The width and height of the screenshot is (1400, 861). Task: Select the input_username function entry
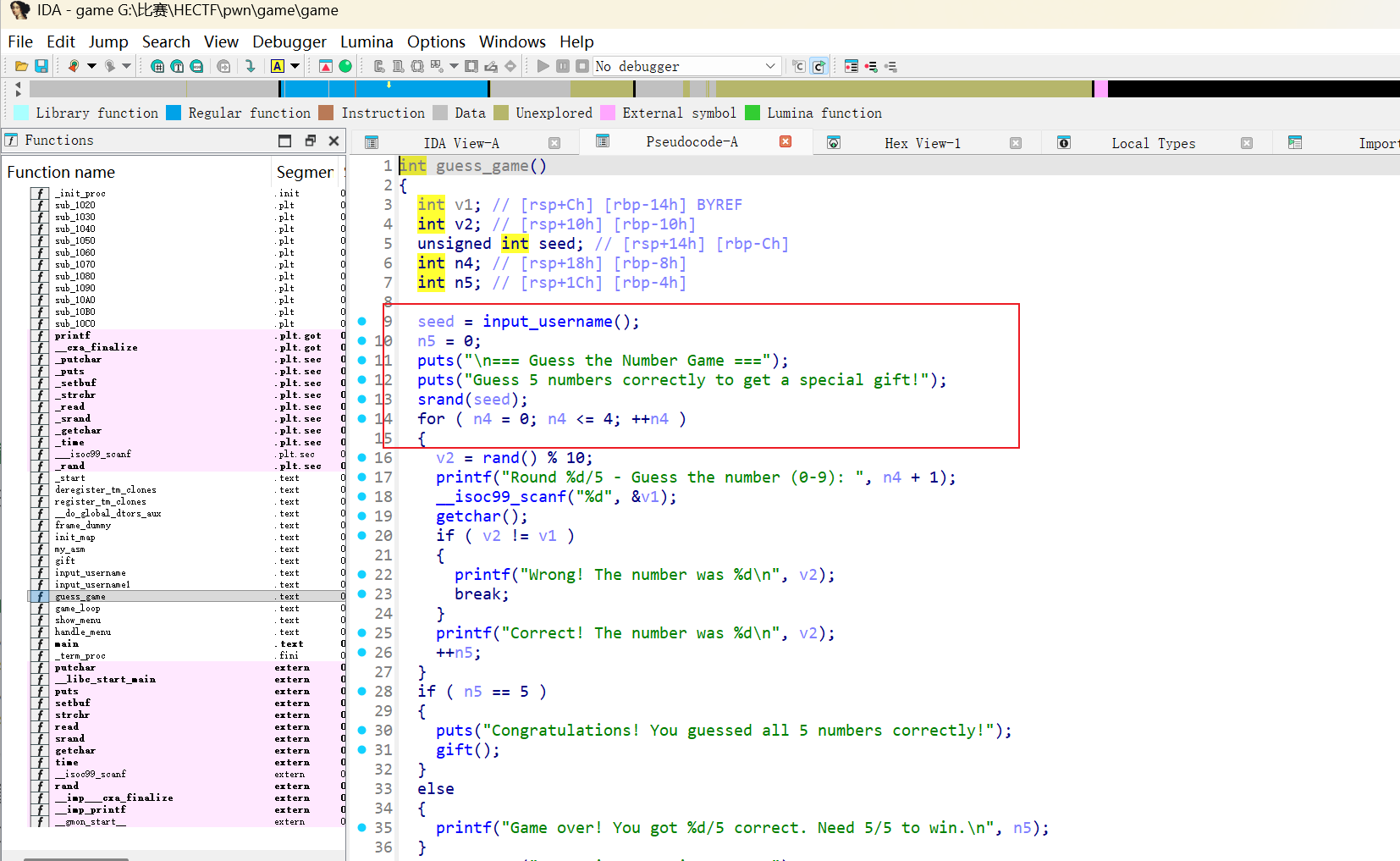pos(91,572)
